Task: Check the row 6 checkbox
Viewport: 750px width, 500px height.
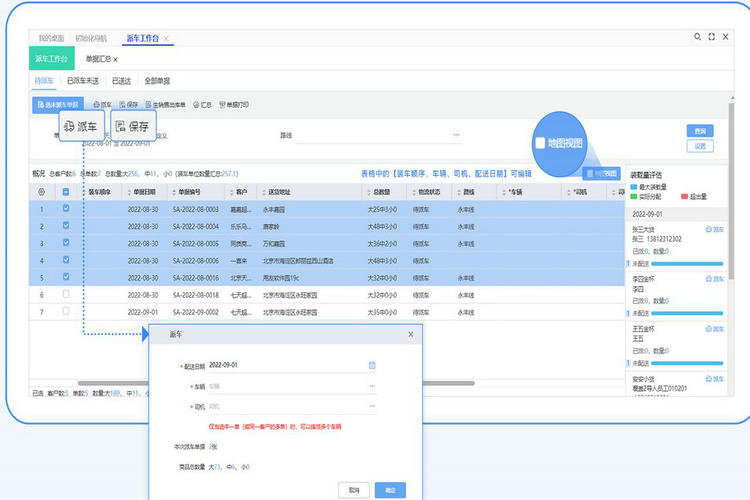Action: coord(66,295)
